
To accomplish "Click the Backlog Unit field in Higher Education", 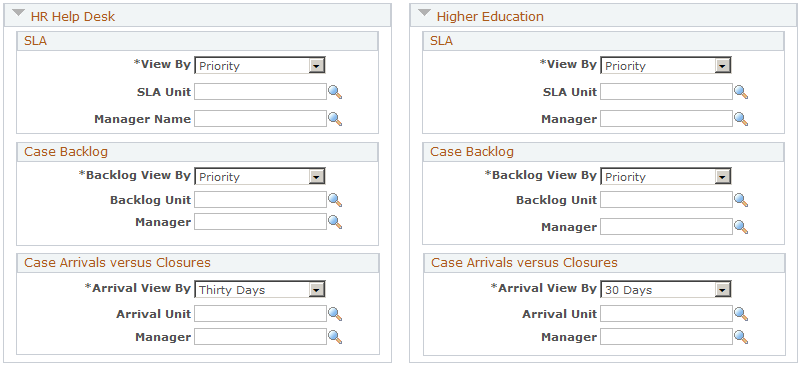I will [x=666, y=200].
